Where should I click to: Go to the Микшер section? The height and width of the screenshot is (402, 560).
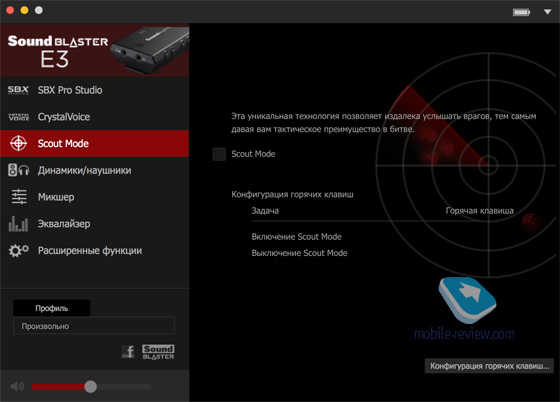[x=94, y=197]
